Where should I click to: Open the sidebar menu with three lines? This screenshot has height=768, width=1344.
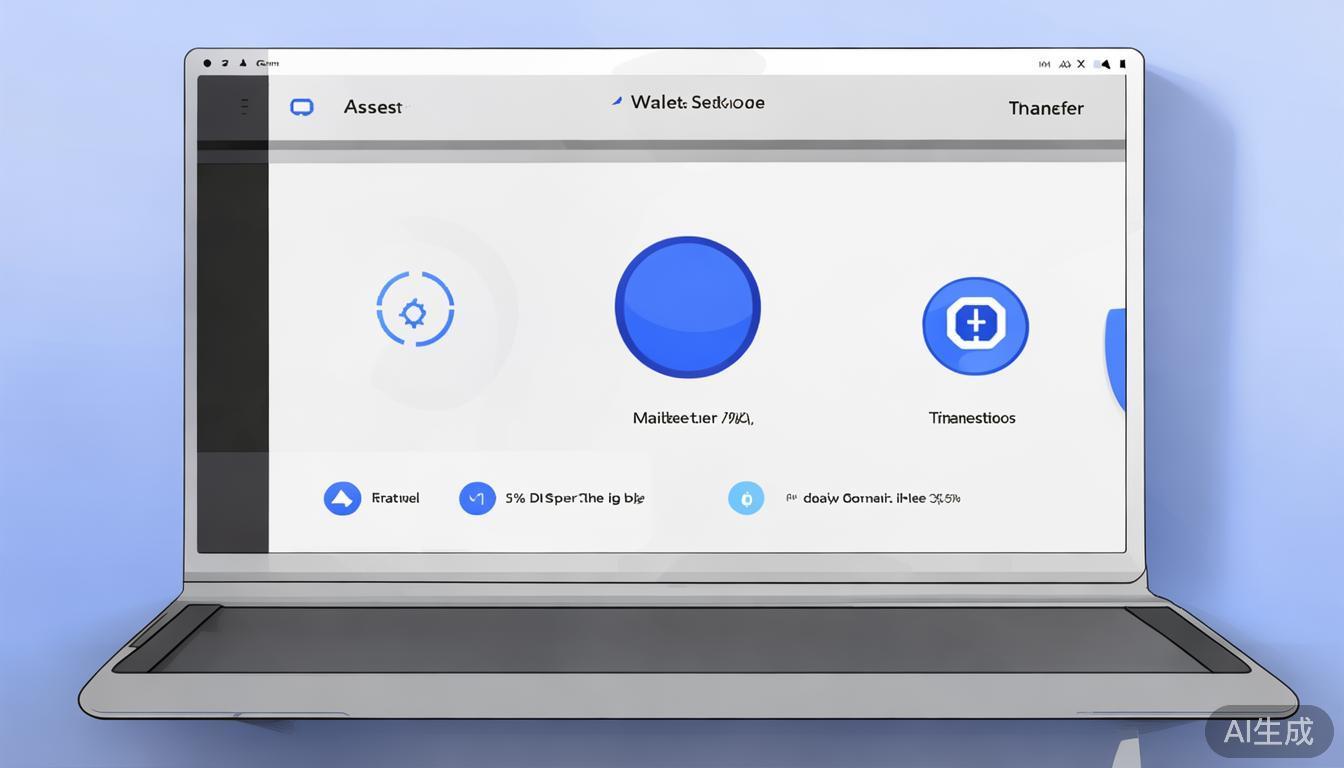tap(244, 106)
